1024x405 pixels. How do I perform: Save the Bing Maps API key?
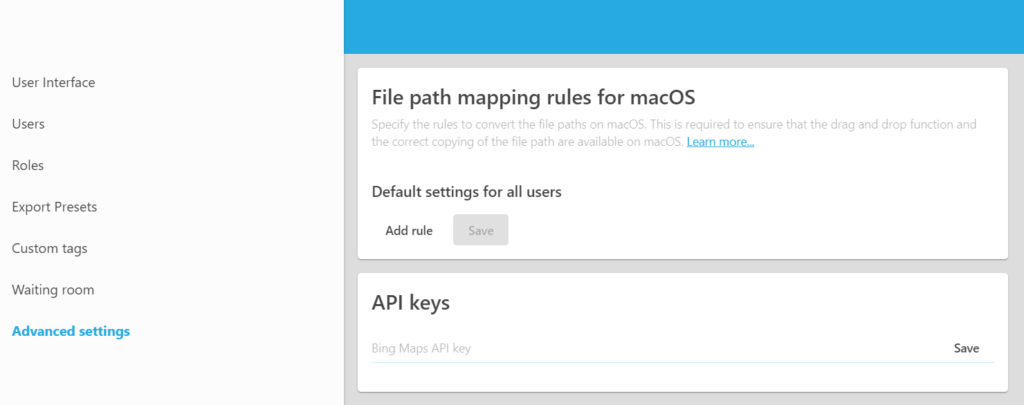click(966, 348)
